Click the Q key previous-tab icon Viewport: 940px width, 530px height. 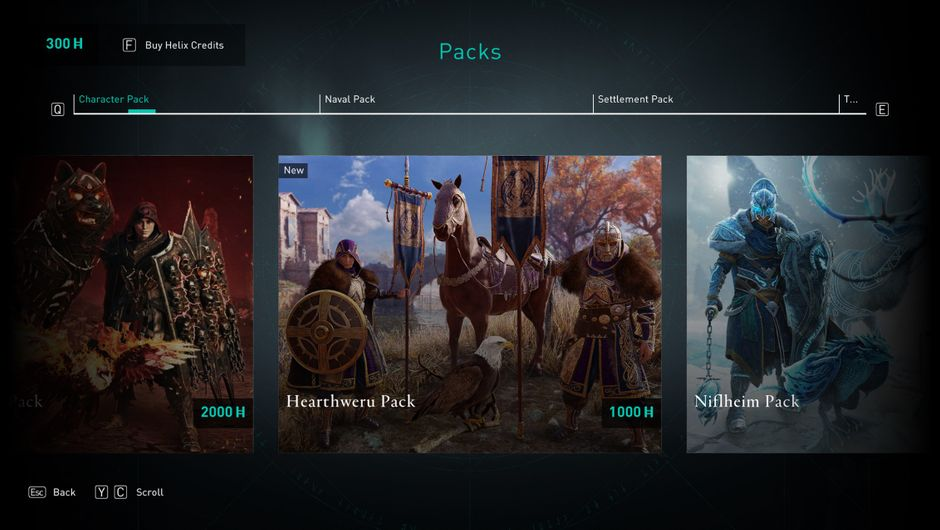(x=58, y=109)
